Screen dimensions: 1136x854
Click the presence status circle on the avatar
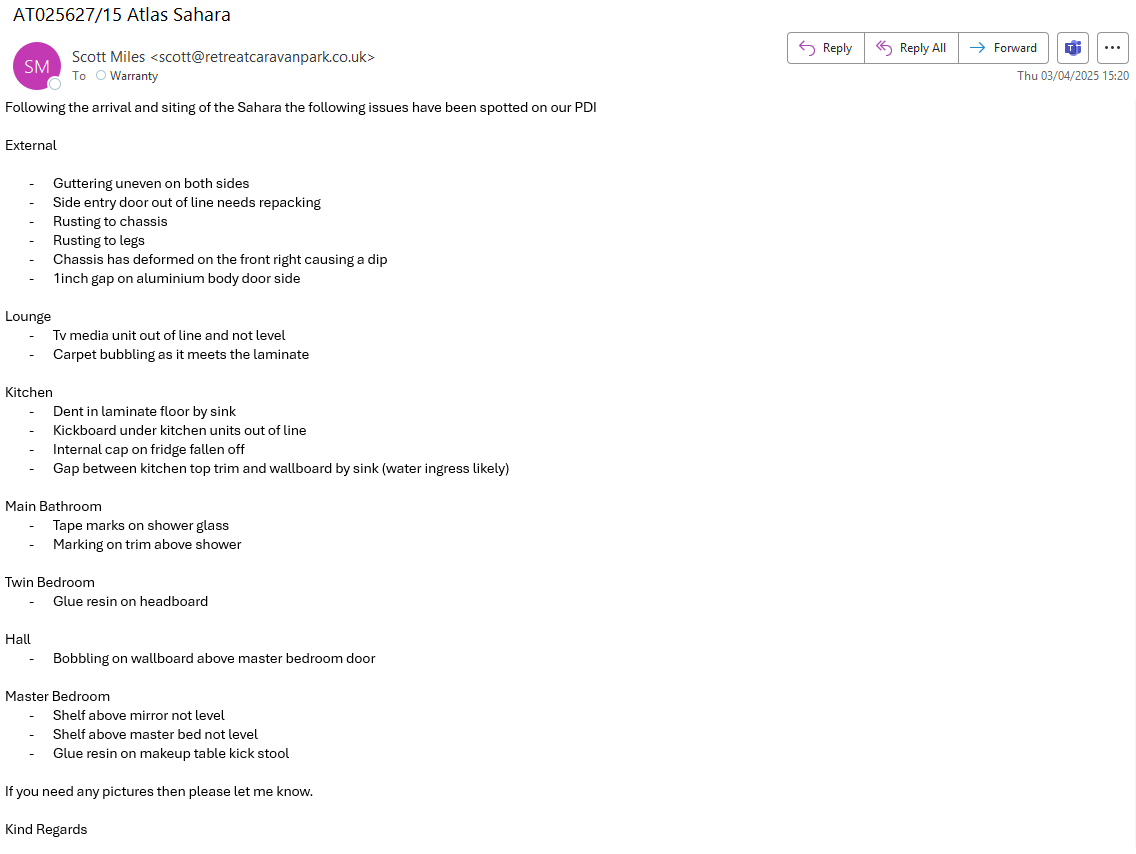pyautogui.click(x=55, y=84)
